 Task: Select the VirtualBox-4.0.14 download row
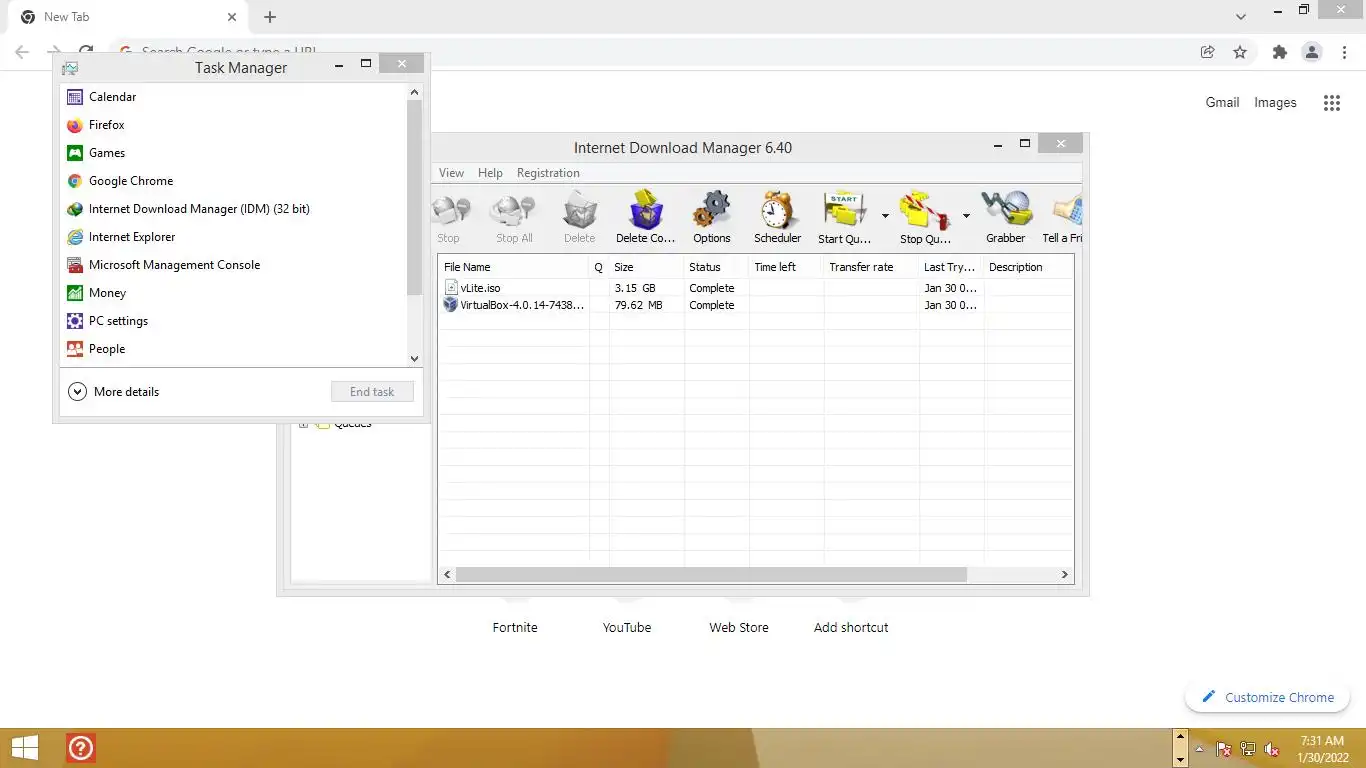point(755,305)
